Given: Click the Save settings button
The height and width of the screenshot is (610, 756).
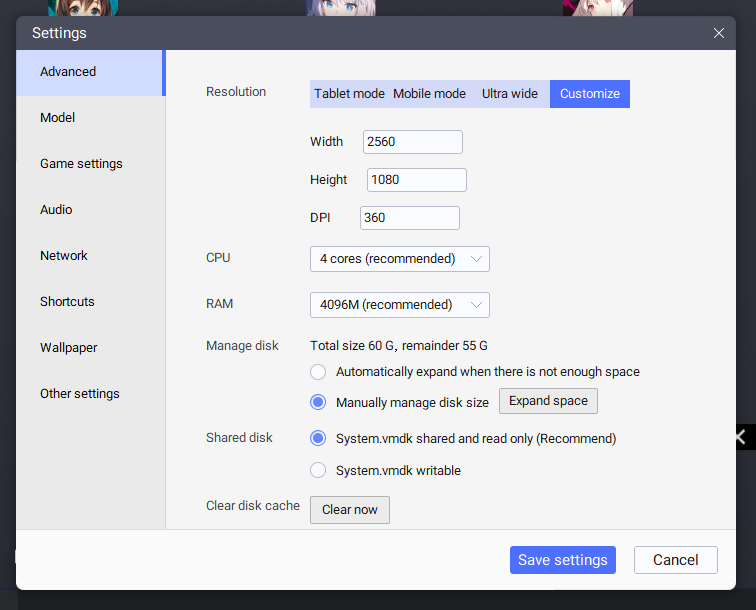Looking at the screenshot, I should click(x=563, y=560).
